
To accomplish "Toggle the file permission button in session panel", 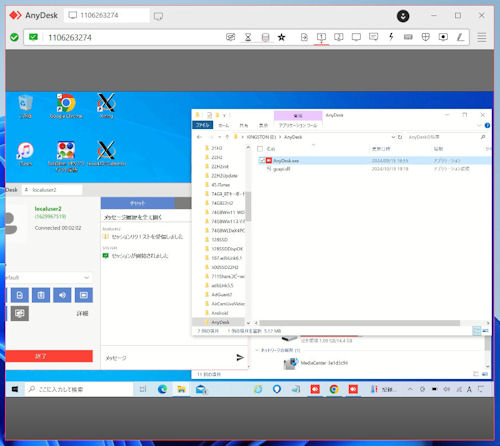I will pyautogui.click(x=20, y=295).
